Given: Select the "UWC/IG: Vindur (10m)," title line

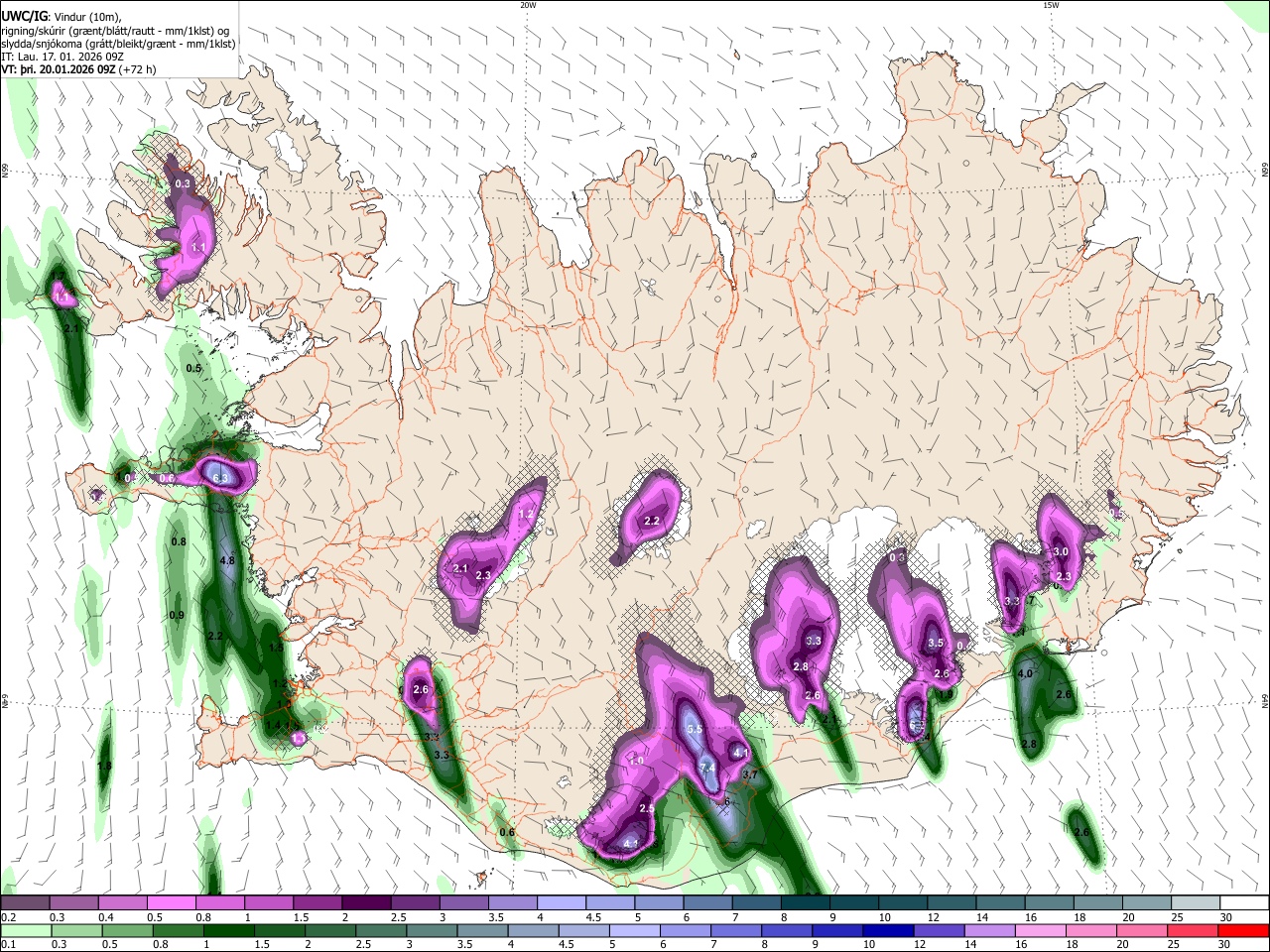Looking at the screenshot, I should click(62, 17).
